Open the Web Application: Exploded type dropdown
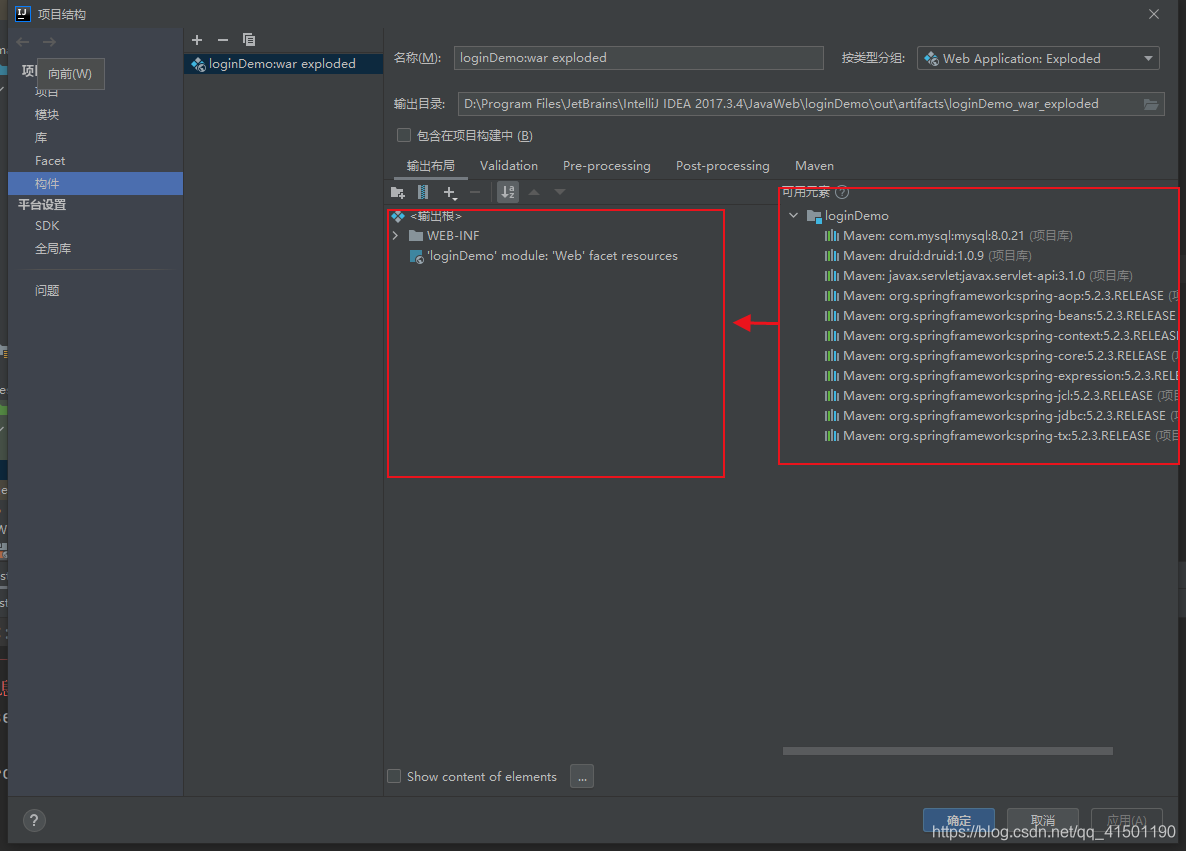1186x851 pixels. click(x=1148, y=58)
